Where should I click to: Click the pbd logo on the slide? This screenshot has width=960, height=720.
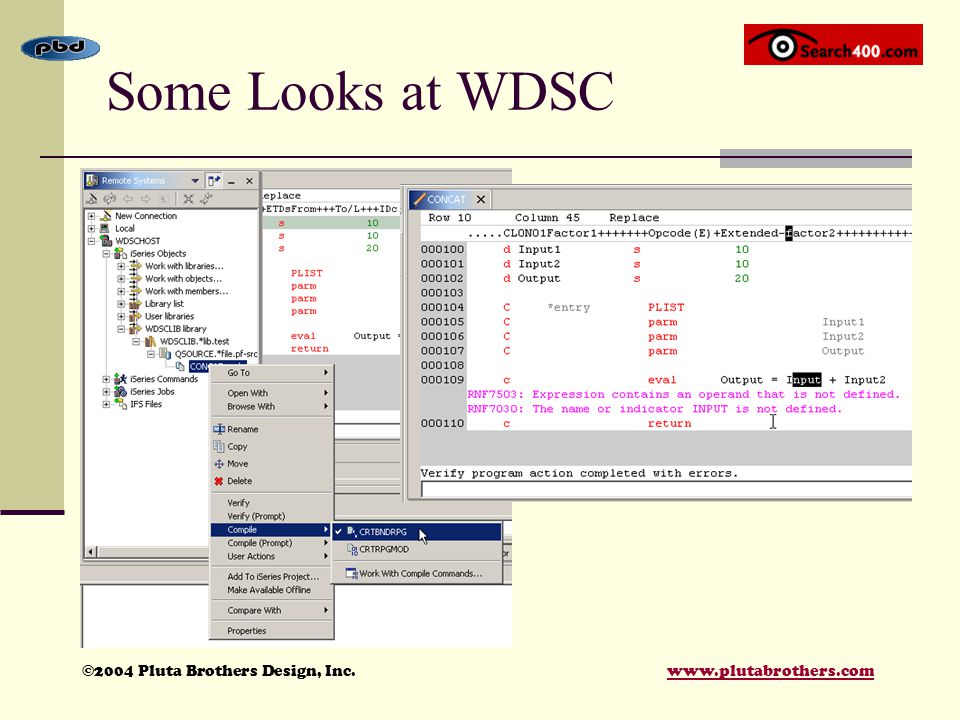(x=61, y=48)
